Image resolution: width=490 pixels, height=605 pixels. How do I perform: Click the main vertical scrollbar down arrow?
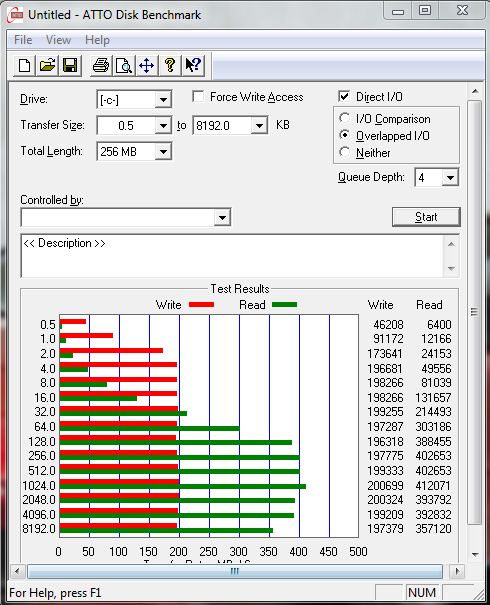475,554
